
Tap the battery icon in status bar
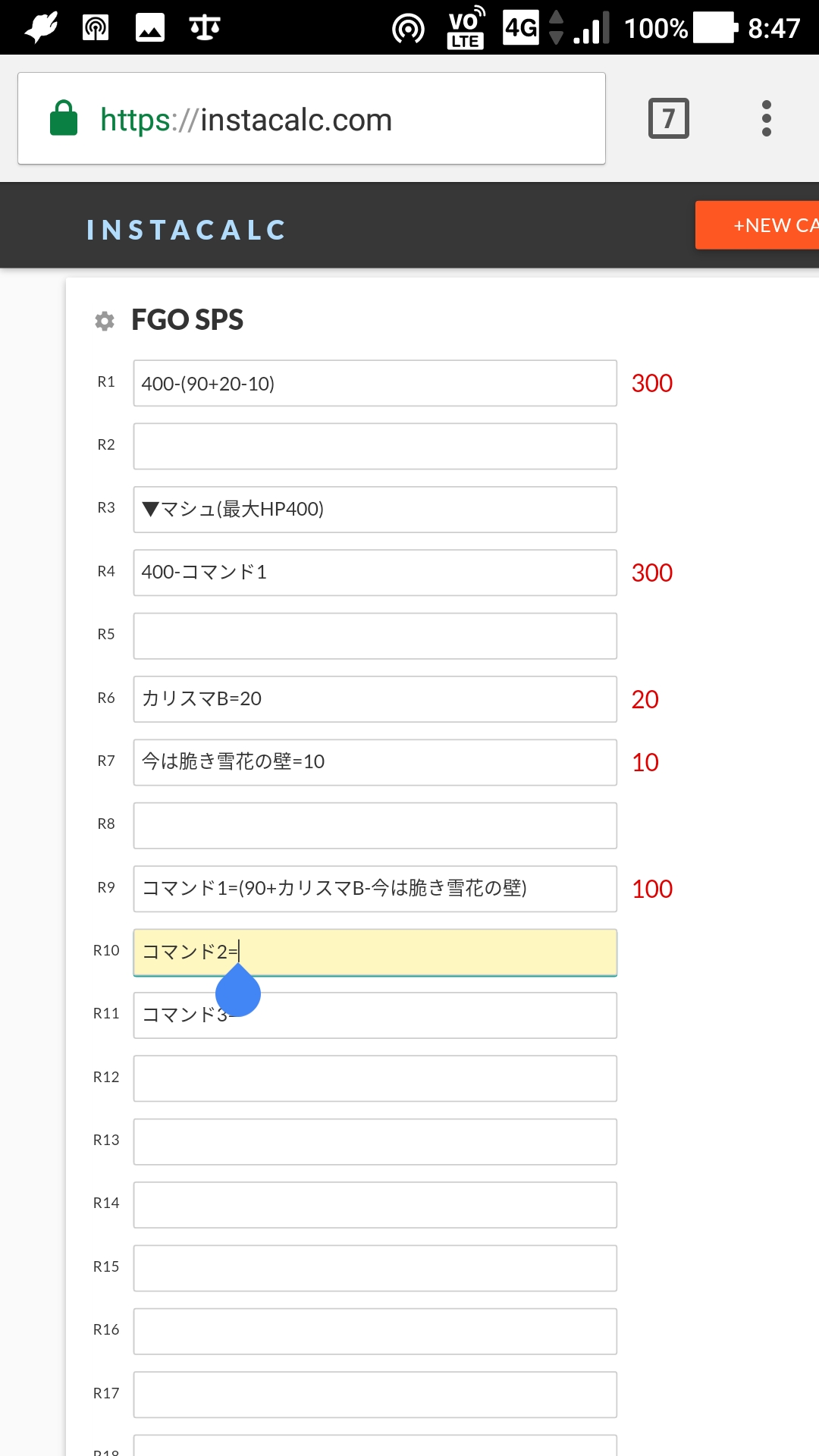pos(715,28)
